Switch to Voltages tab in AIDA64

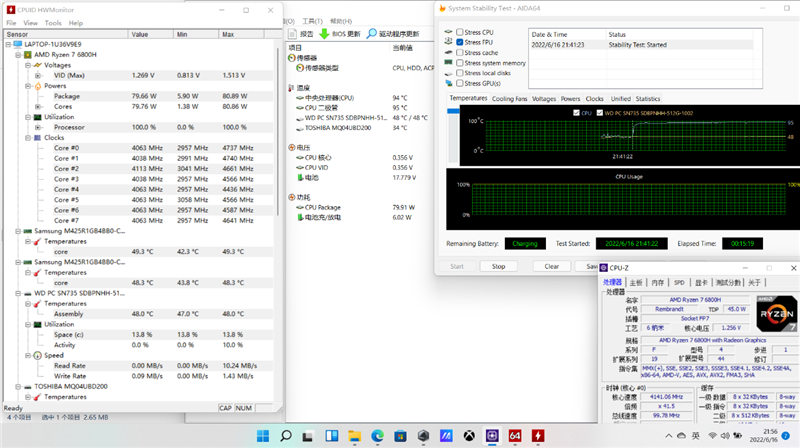point(544,99)
